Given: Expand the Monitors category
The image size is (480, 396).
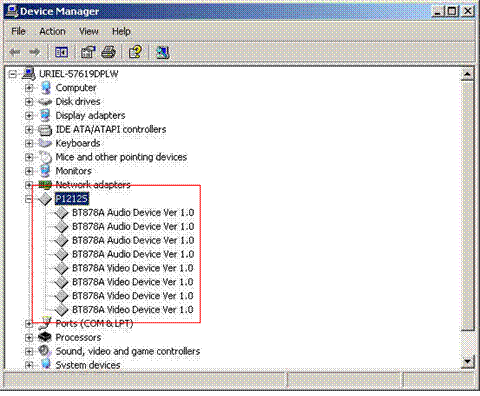Looking at the screenshot, I should (29, 171).
